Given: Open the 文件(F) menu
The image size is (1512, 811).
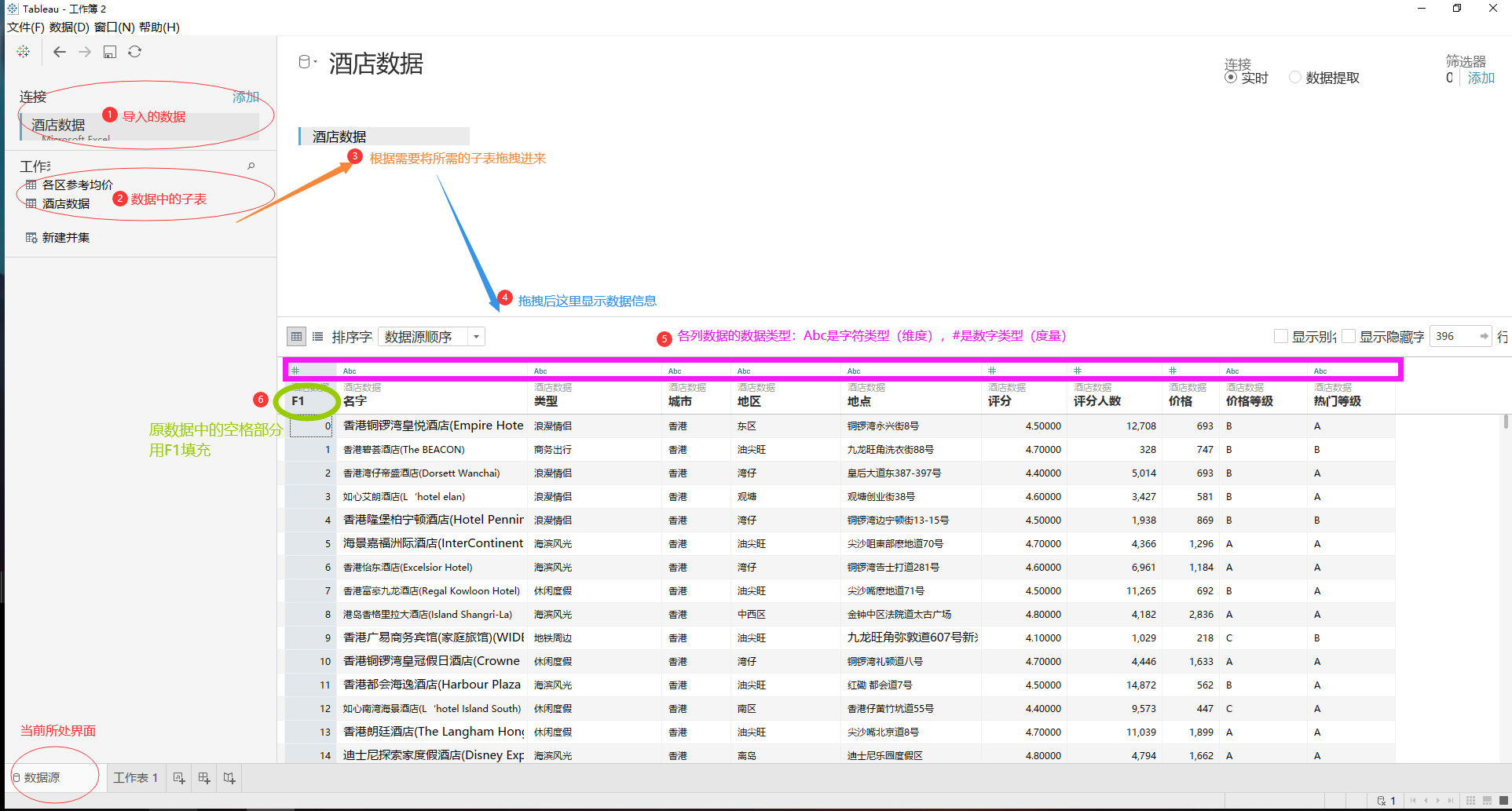Looking at the screenshot, I should (x=24, y=26).
